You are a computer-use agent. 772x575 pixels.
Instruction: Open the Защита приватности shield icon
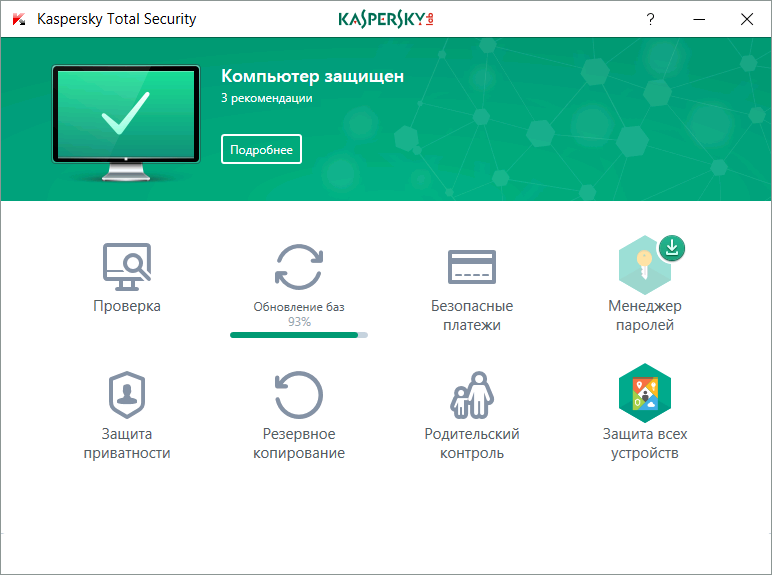point(127,395)
